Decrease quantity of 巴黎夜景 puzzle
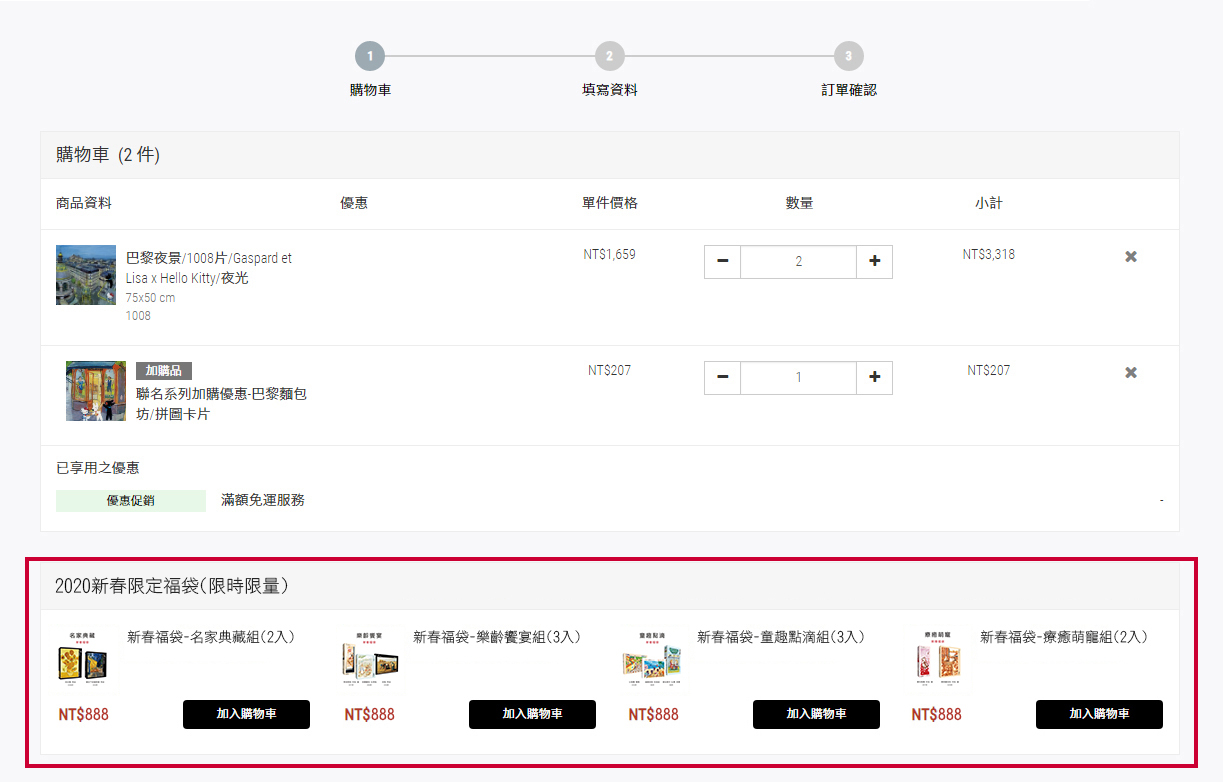The height and width of the screenshot is (782, 1223). pos(722,262)
